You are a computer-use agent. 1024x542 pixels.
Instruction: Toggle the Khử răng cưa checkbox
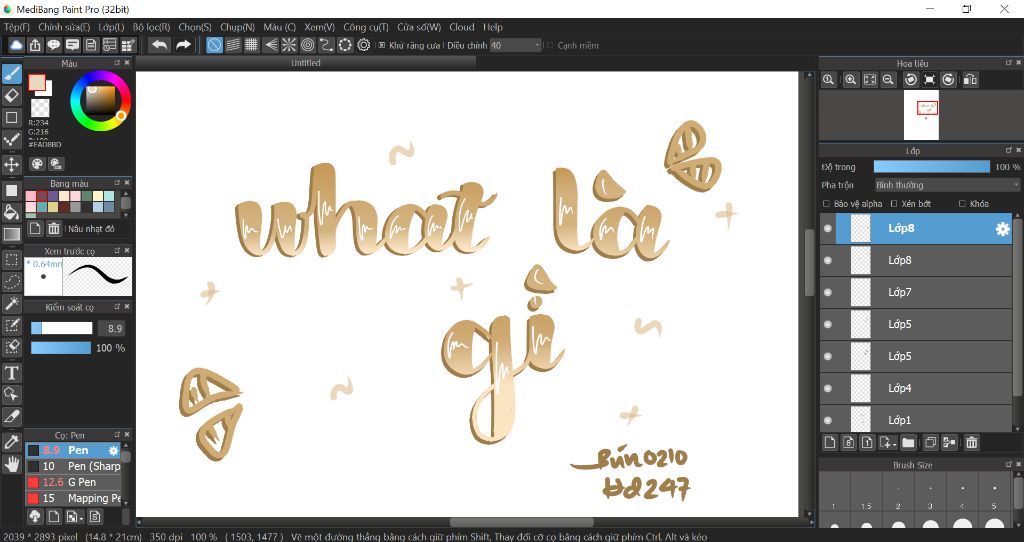click(382, 45)
